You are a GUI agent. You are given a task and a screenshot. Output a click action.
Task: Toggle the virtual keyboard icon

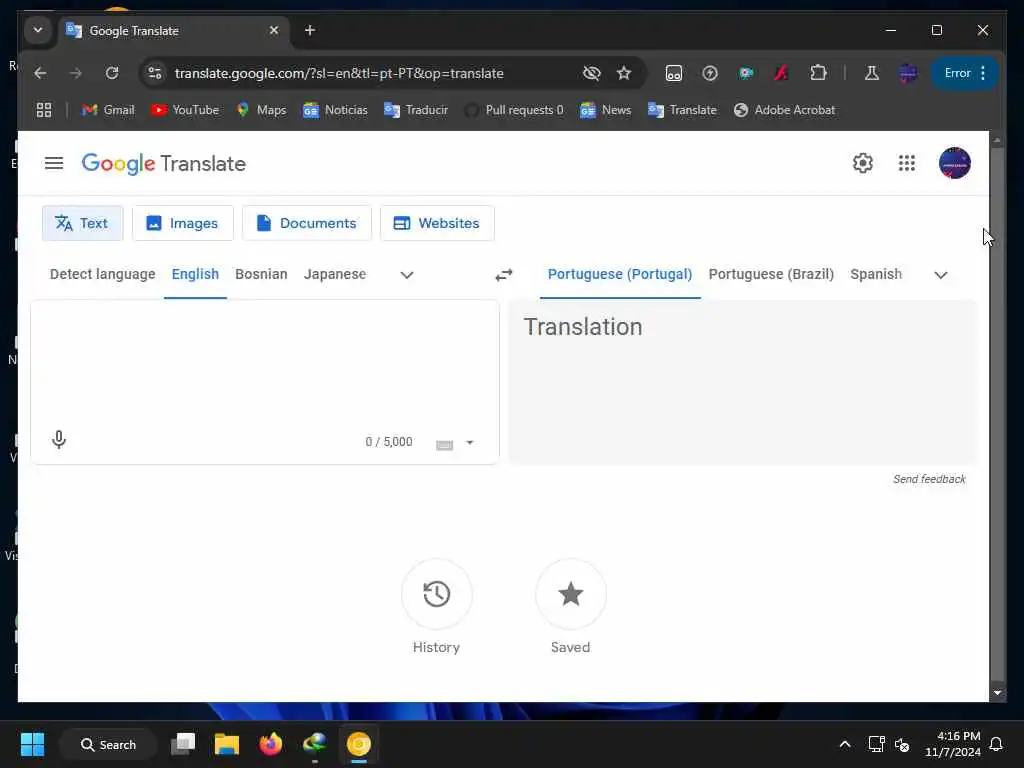click(x=444, y=445)
